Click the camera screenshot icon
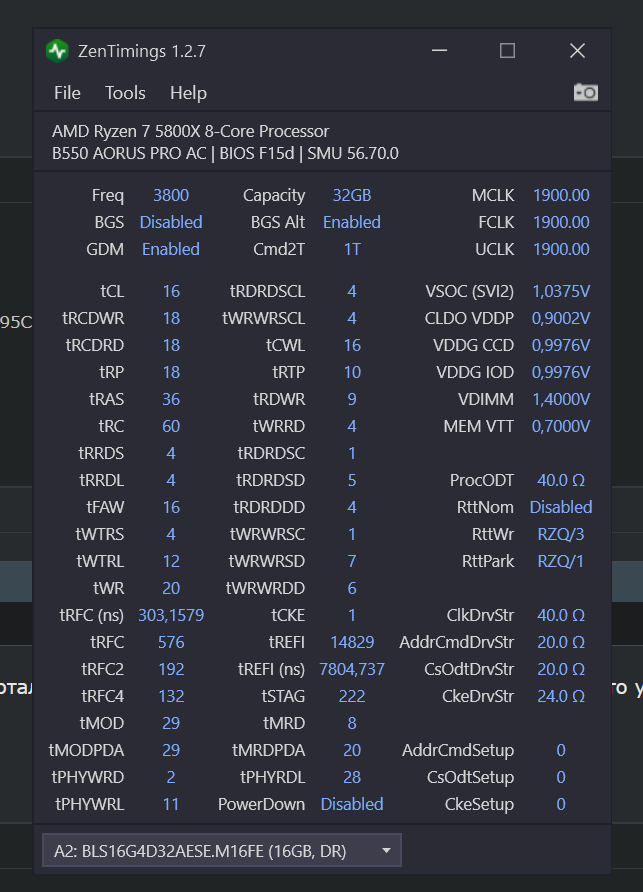The width and height of the screenshot is (643, 892). coord(585,92)
